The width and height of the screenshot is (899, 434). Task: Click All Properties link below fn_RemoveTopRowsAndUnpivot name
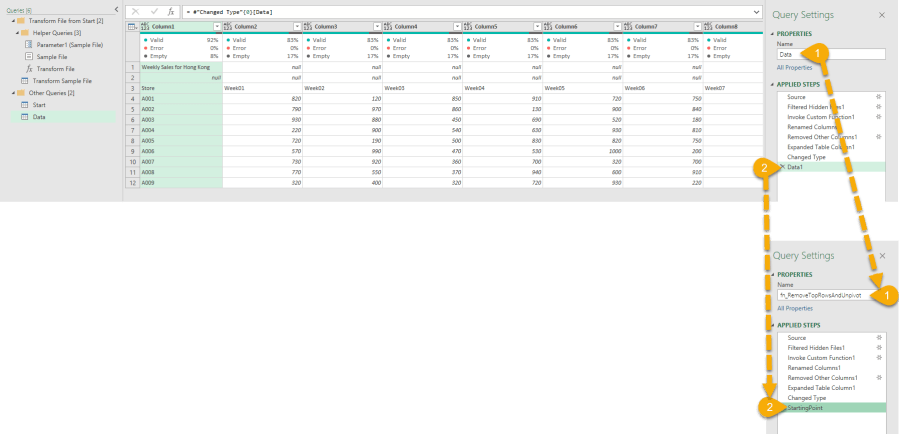coord(795,309)
